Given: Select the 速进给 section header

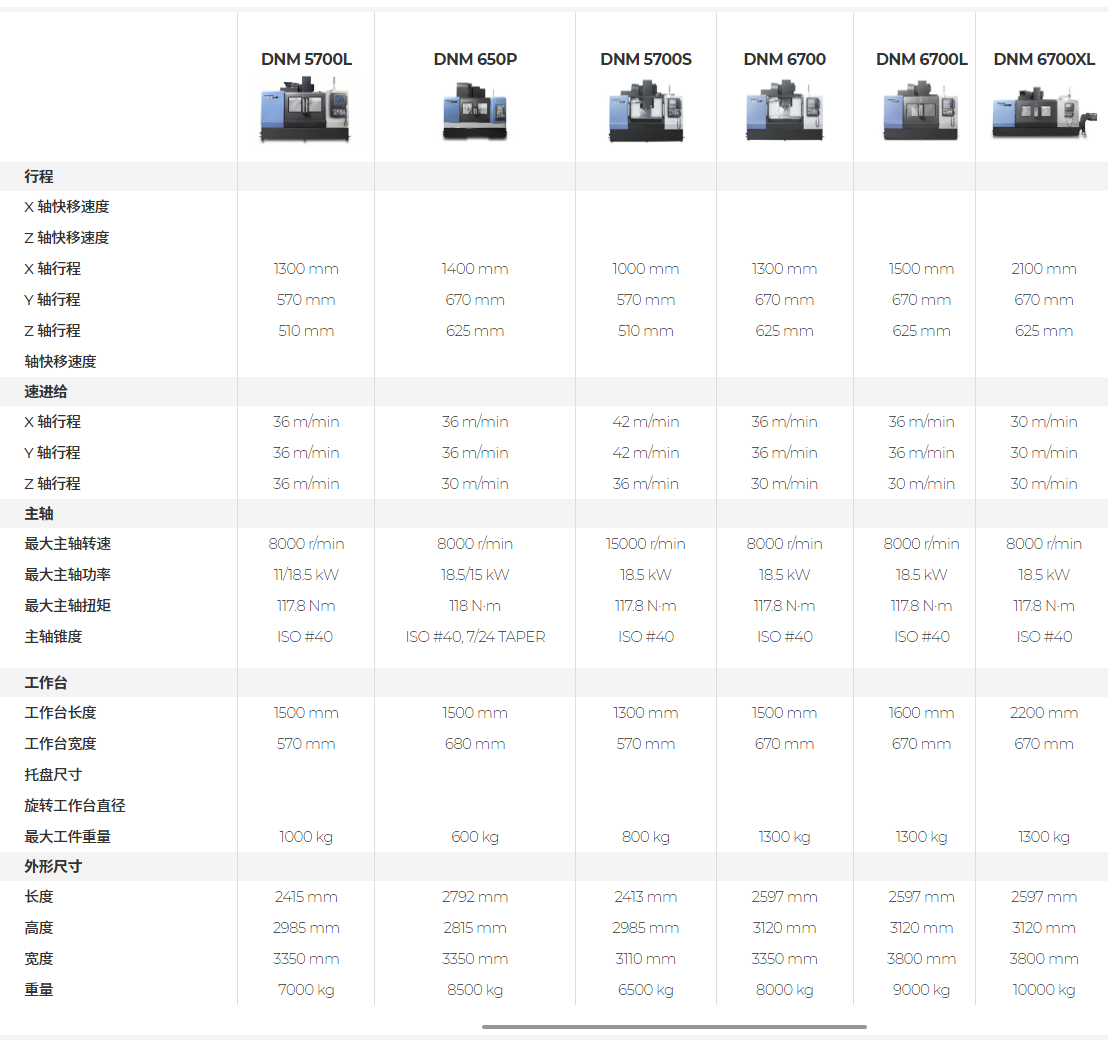Looking at the screenshot, I should point(46,391).
